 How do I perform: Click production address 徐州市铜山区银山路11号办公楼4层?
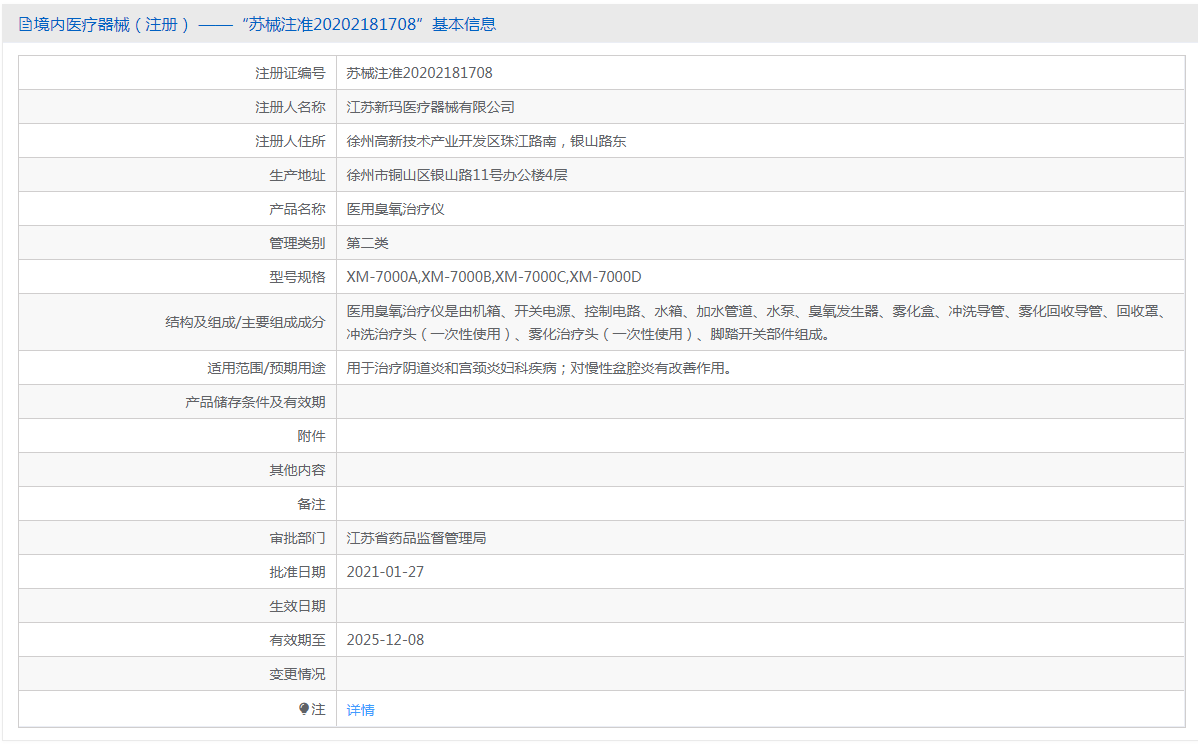tap(457, 175)
